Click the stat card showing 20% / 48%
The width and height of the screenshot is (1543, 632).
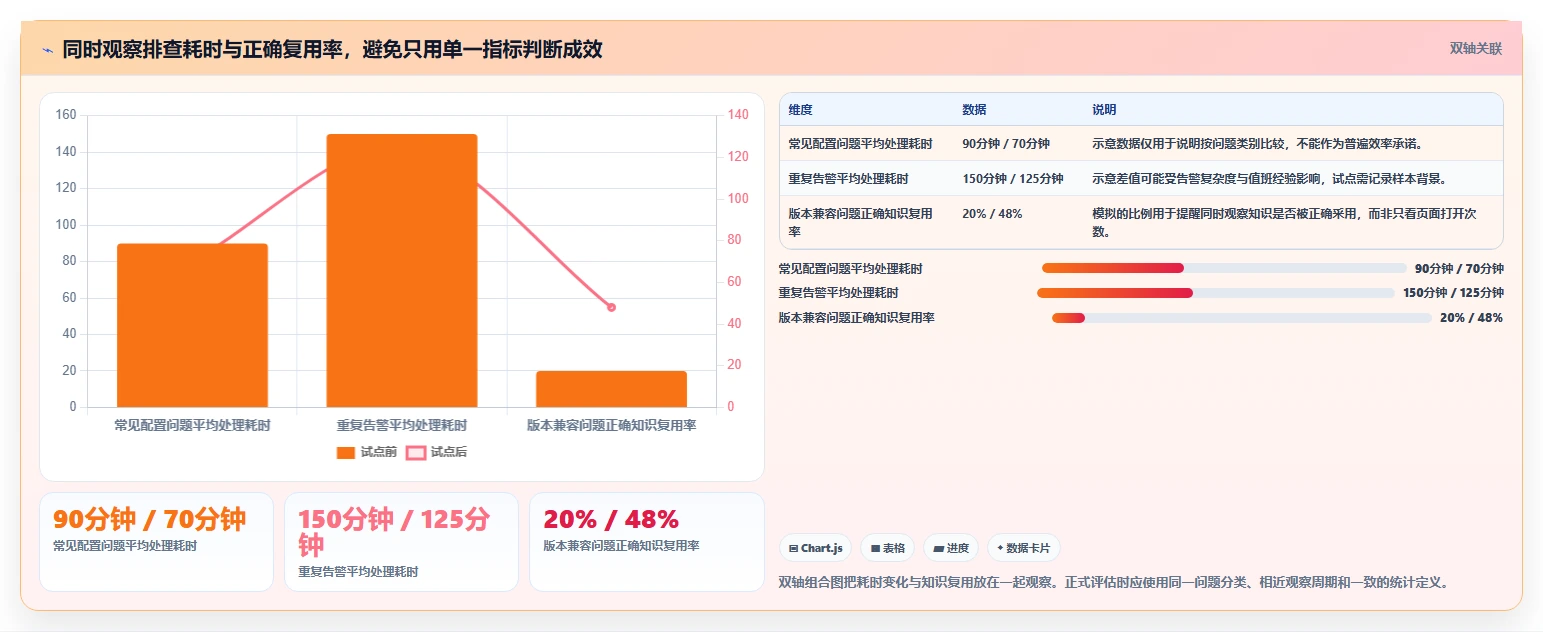646,542
